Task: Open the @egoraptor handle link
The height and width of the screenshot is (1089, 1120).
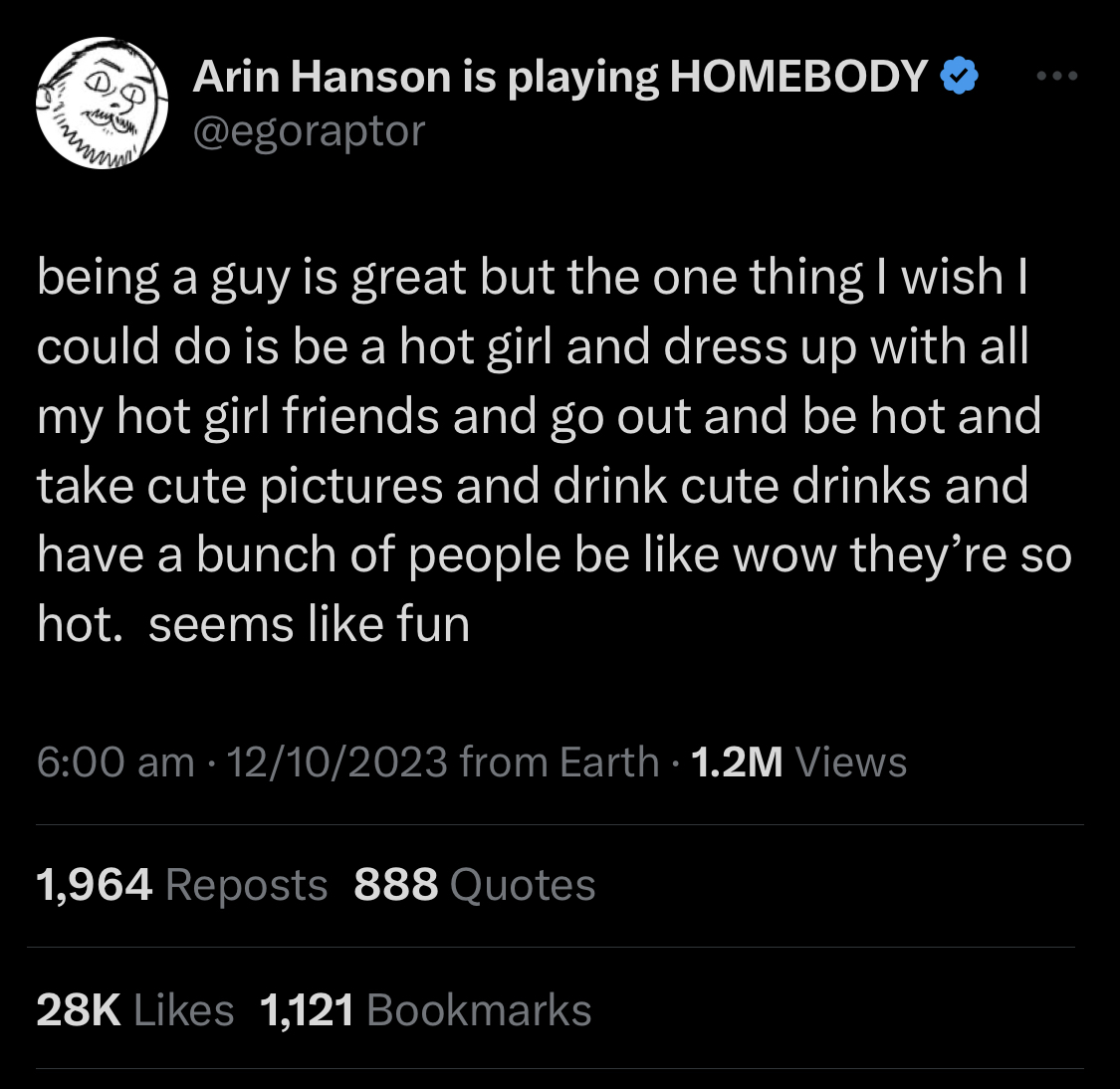Action: (310, 132)
